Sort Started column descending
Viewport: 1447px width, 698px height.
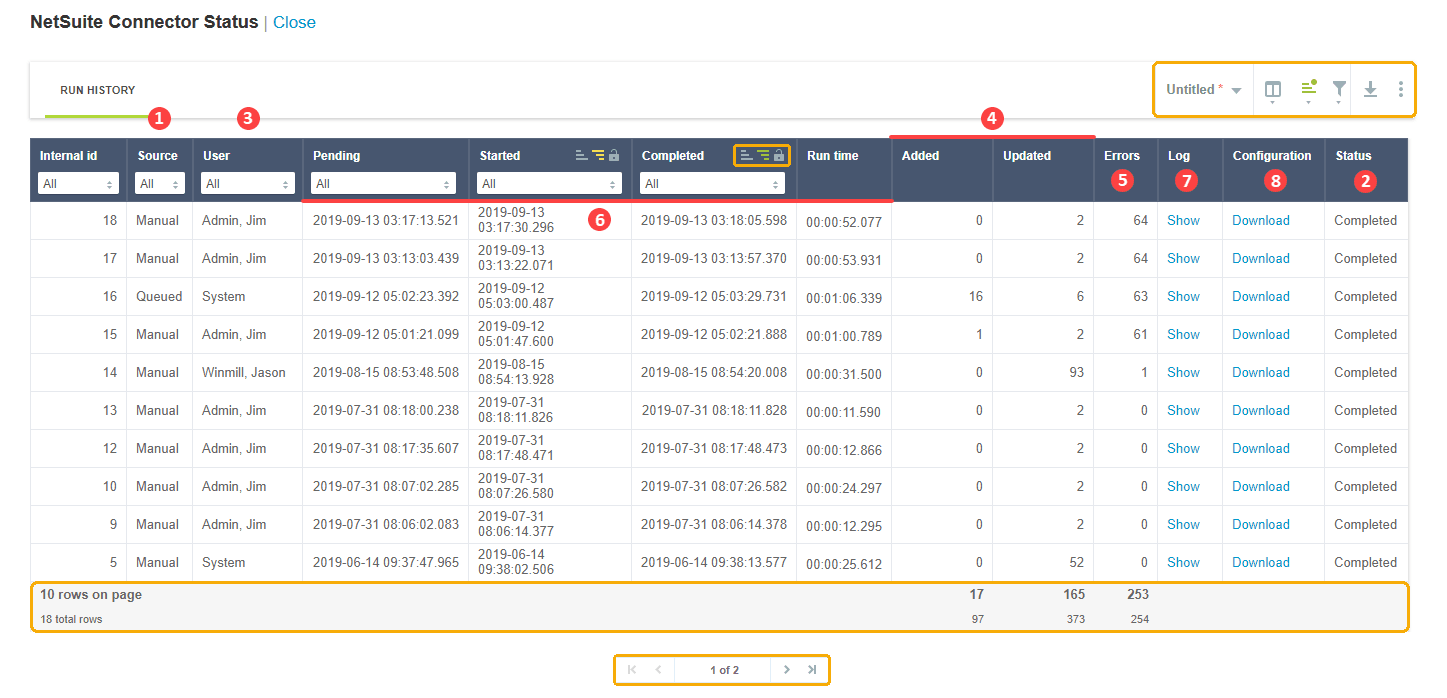[598, 155]
